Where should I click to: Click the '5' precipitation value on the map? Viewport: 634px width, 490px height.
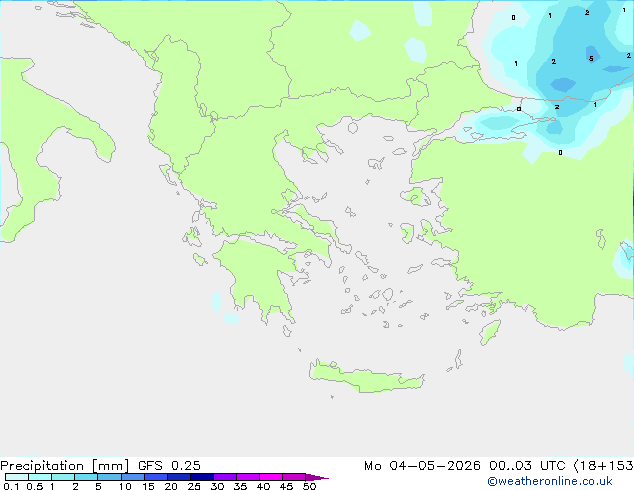tap(591, 59)
